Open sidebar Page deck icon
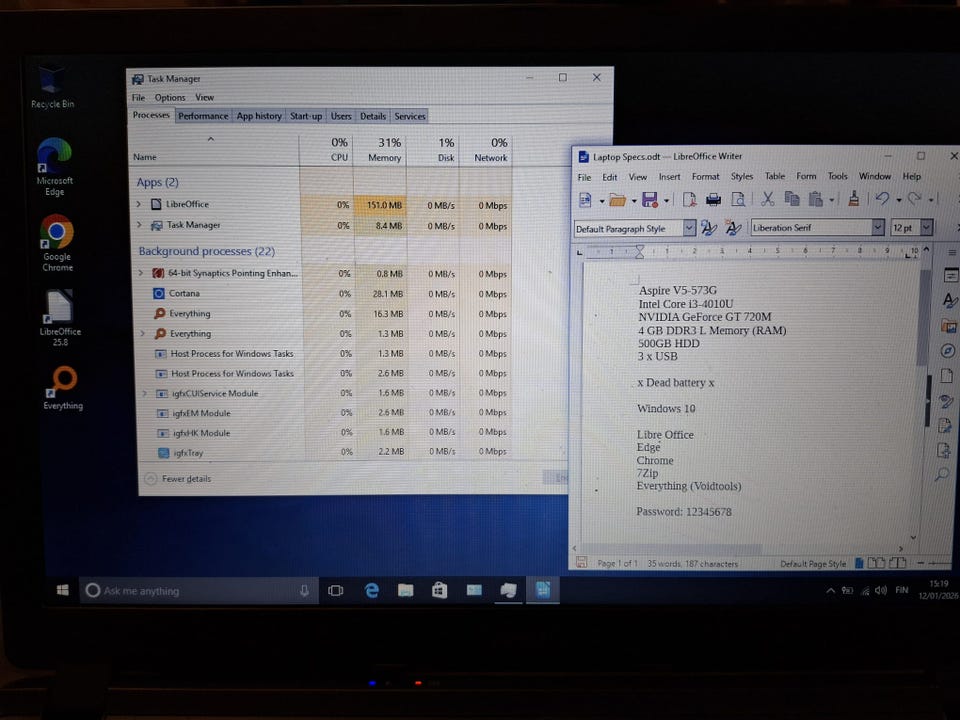 tap(947, 375)
